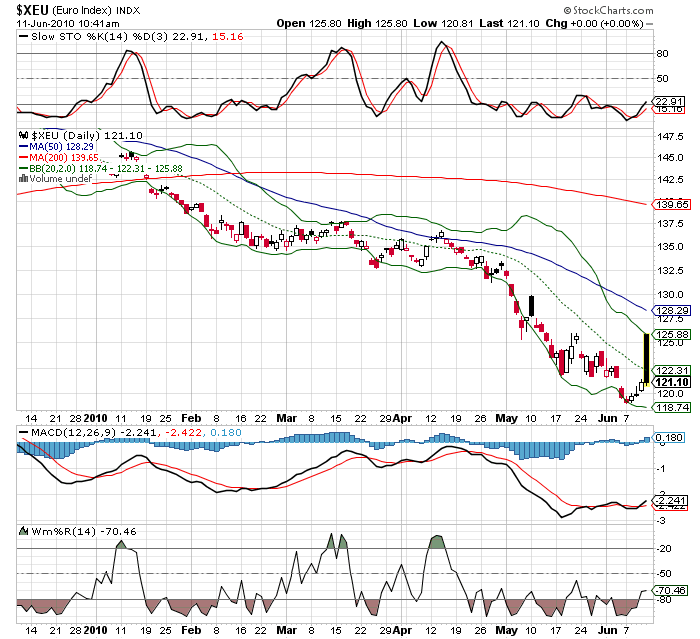This screenshot has width=700, height=639.
Task: Click the 128.29 blue price tag
Action: point(672,310)
